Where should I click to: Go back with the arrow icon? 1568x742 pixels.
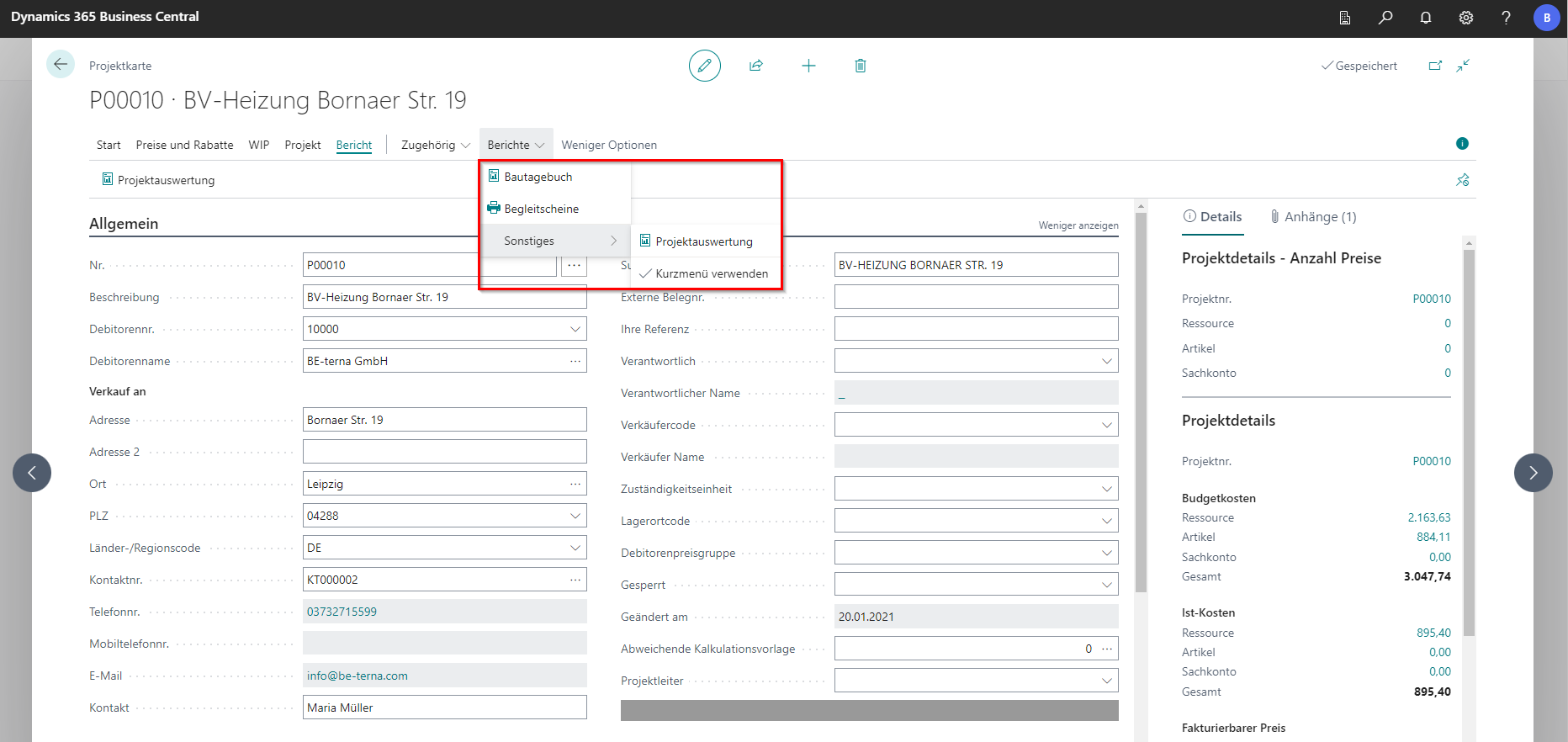61,65
